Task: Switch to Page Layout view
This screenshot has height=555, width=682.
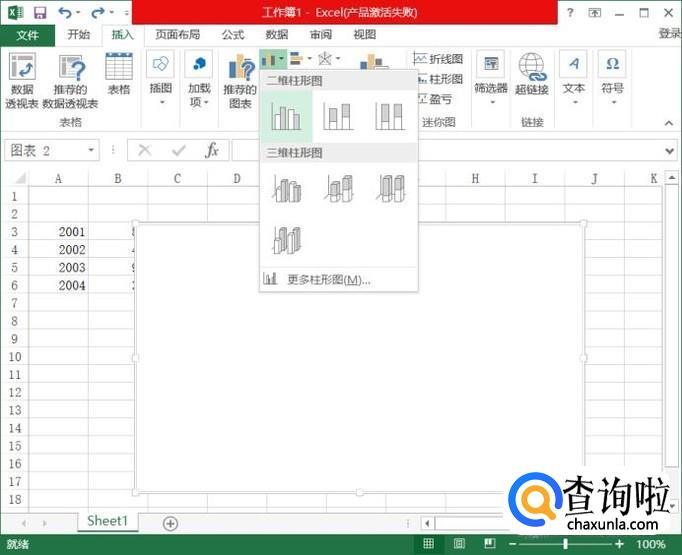Action: [459, 543]
